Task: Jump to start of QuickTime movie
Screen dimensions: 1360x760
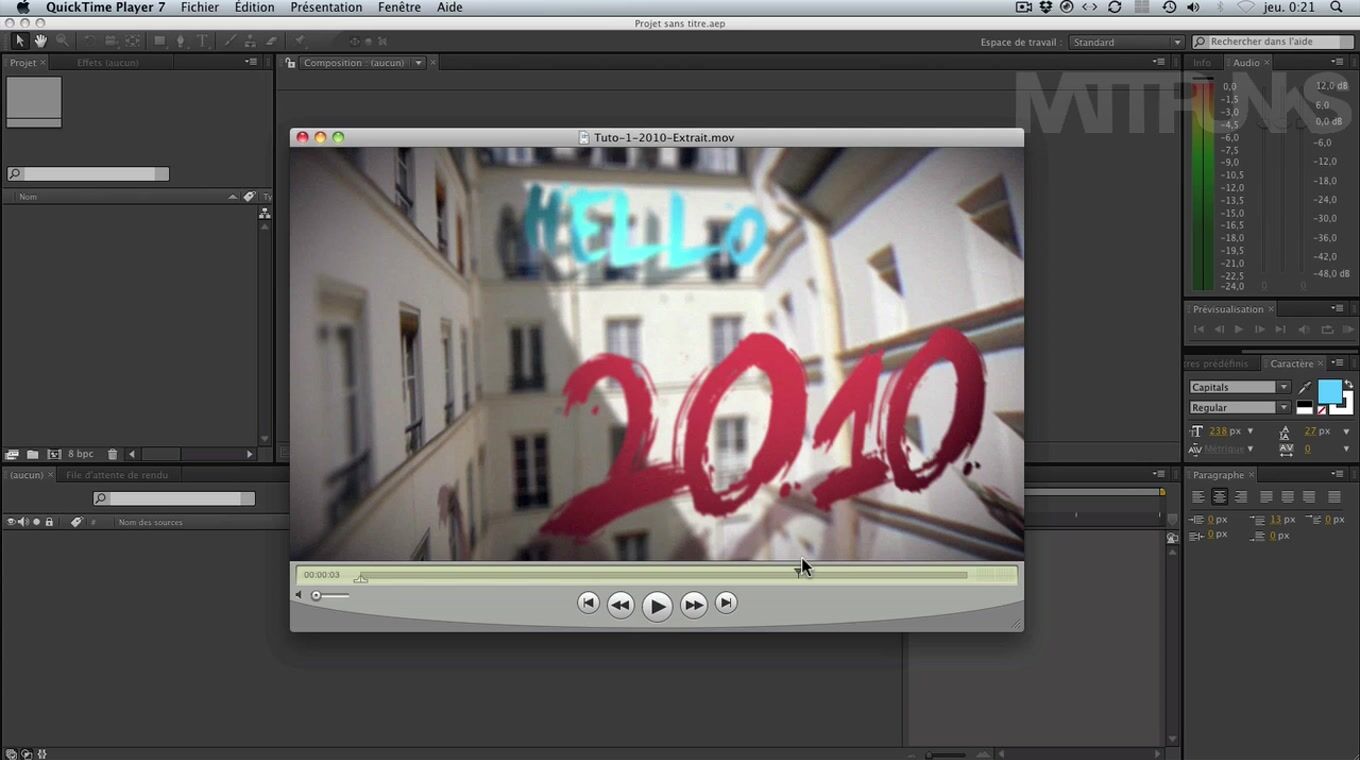Action: click(x=588, y=603)
